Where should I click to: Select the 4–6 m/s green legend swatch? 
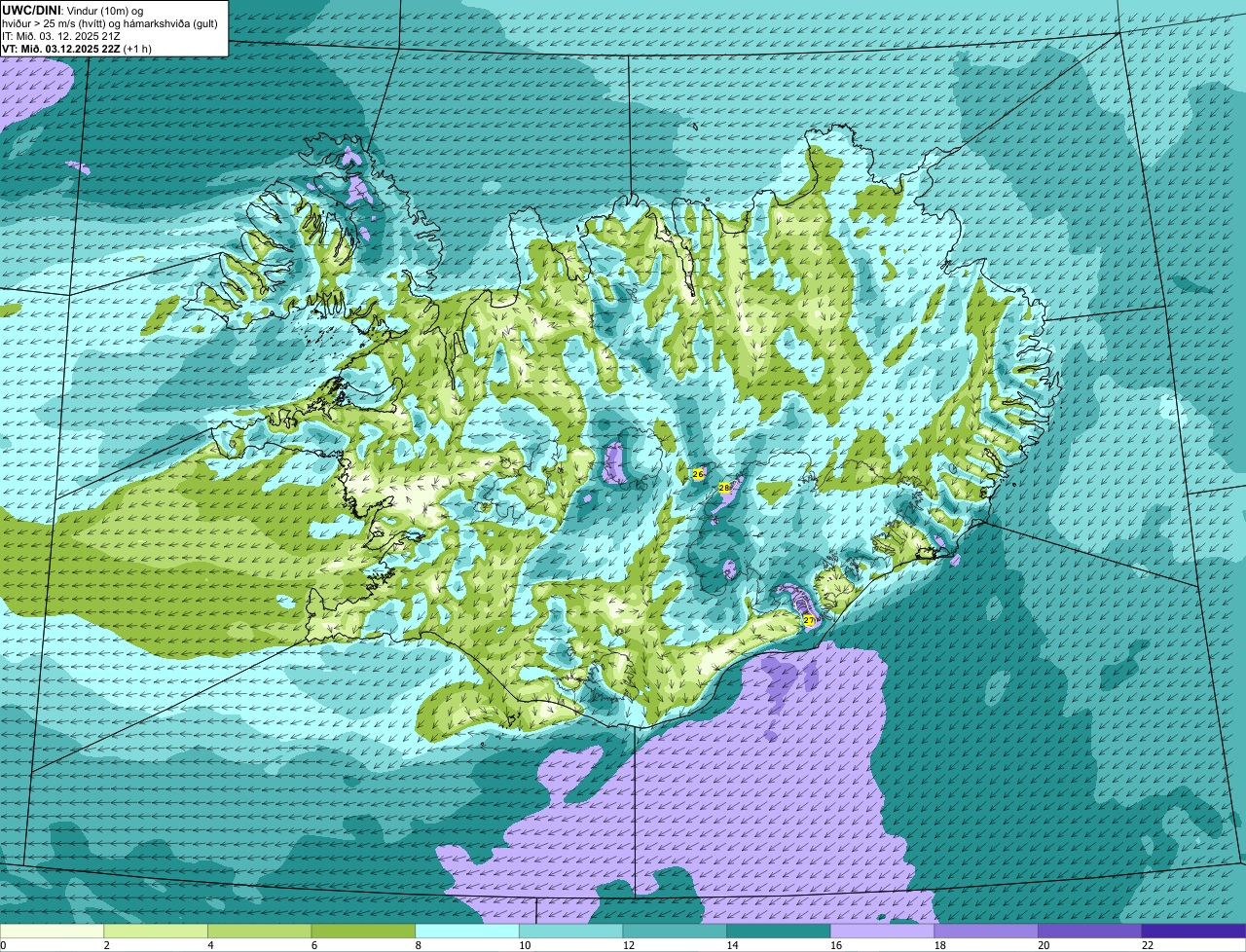point(260,932)
